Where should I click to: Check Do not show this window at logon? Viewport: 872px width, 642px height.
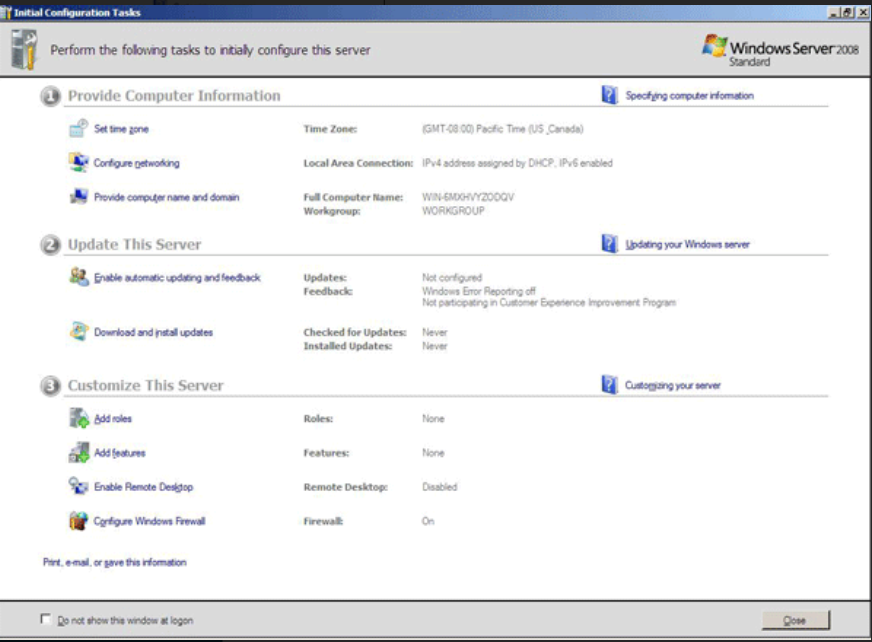pos(46,619)
